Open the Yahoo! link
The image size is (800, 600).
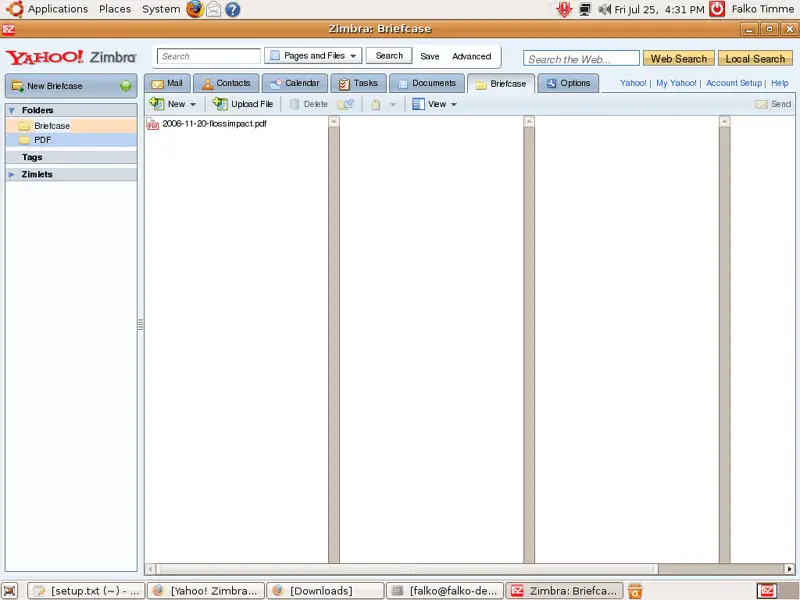point(633,83)
